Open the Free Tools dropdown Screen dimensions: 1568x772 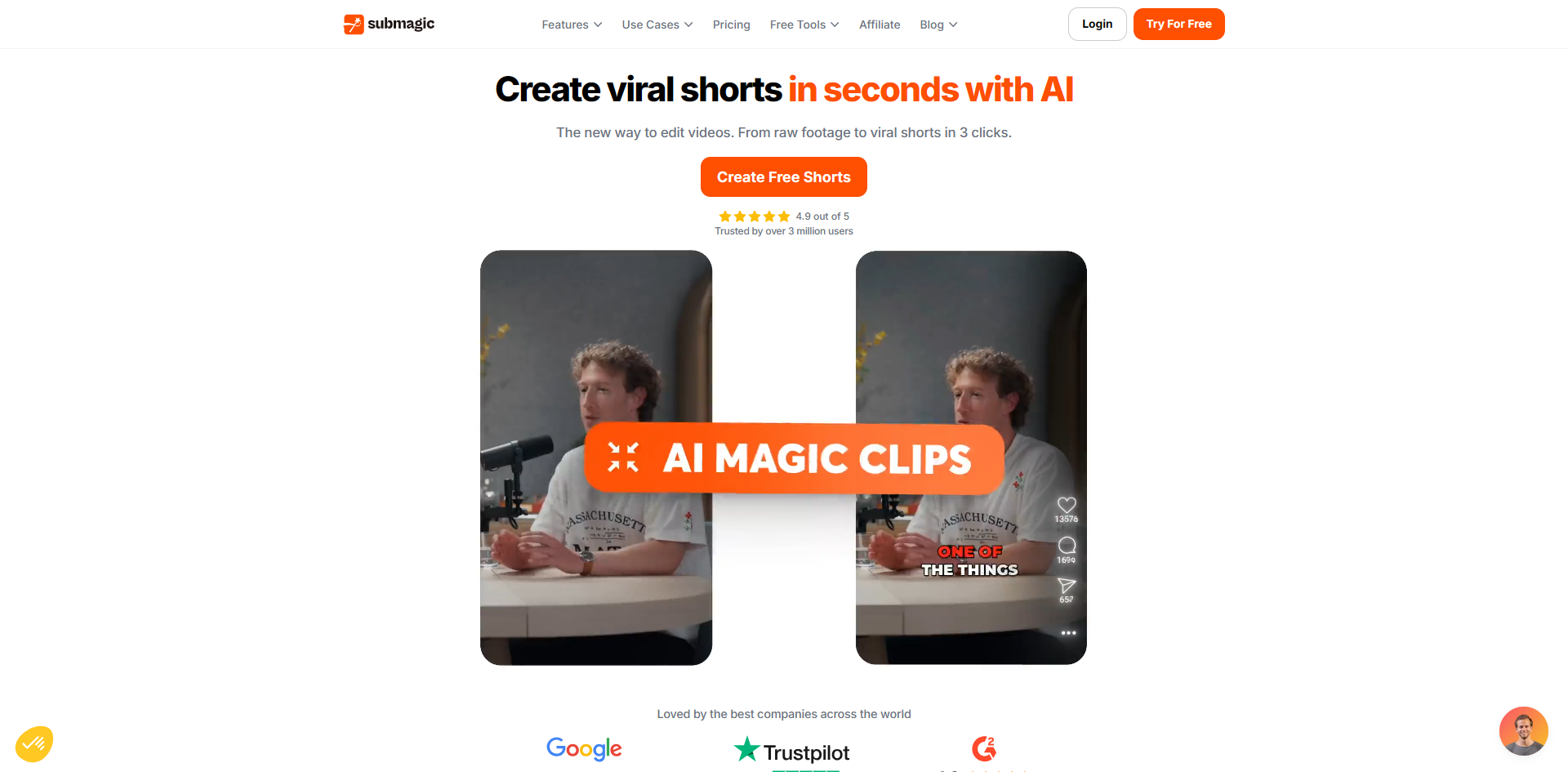804,25
